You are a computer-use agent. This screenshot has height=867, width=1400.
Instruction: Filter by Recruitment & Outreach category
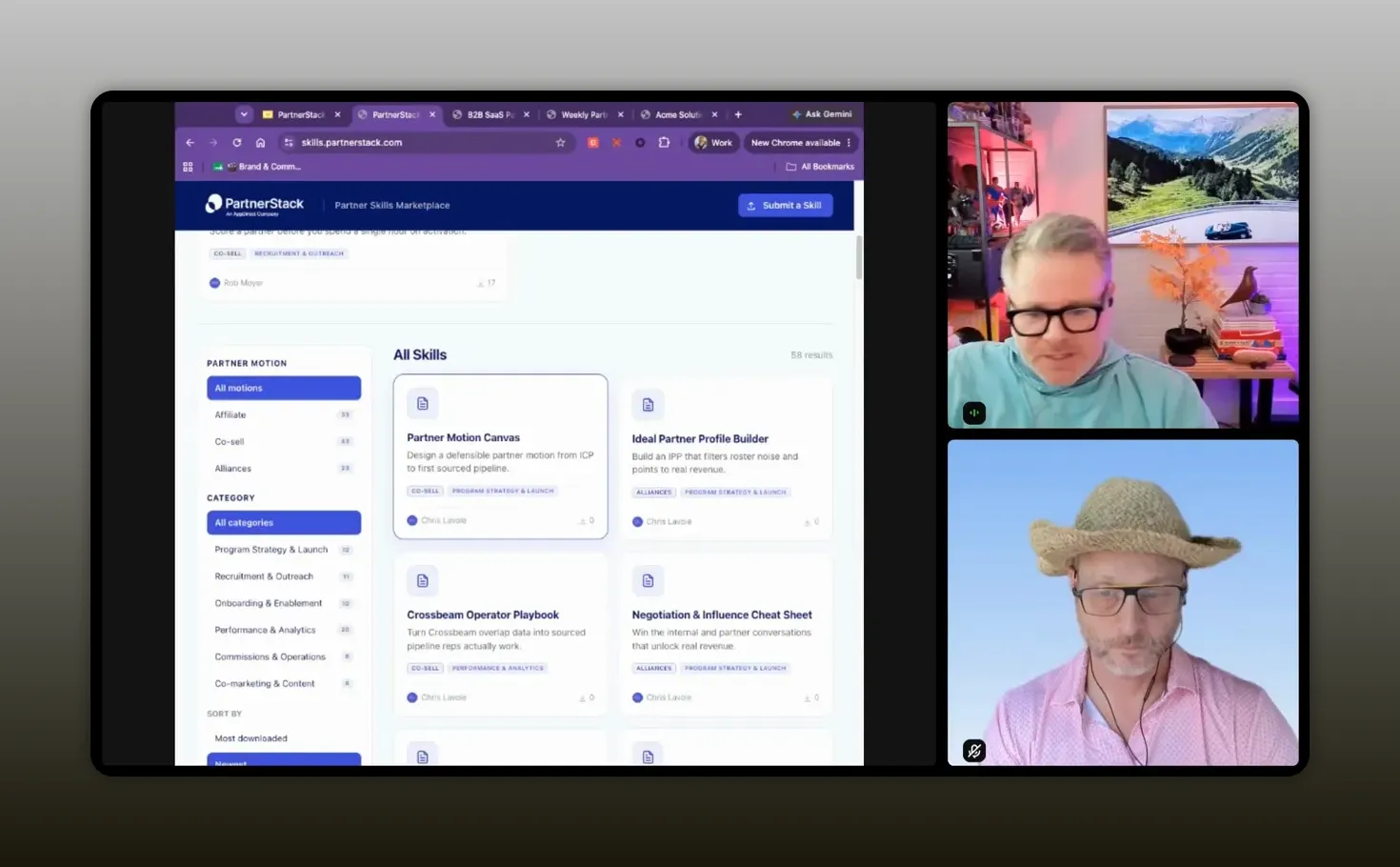[284, 576]
